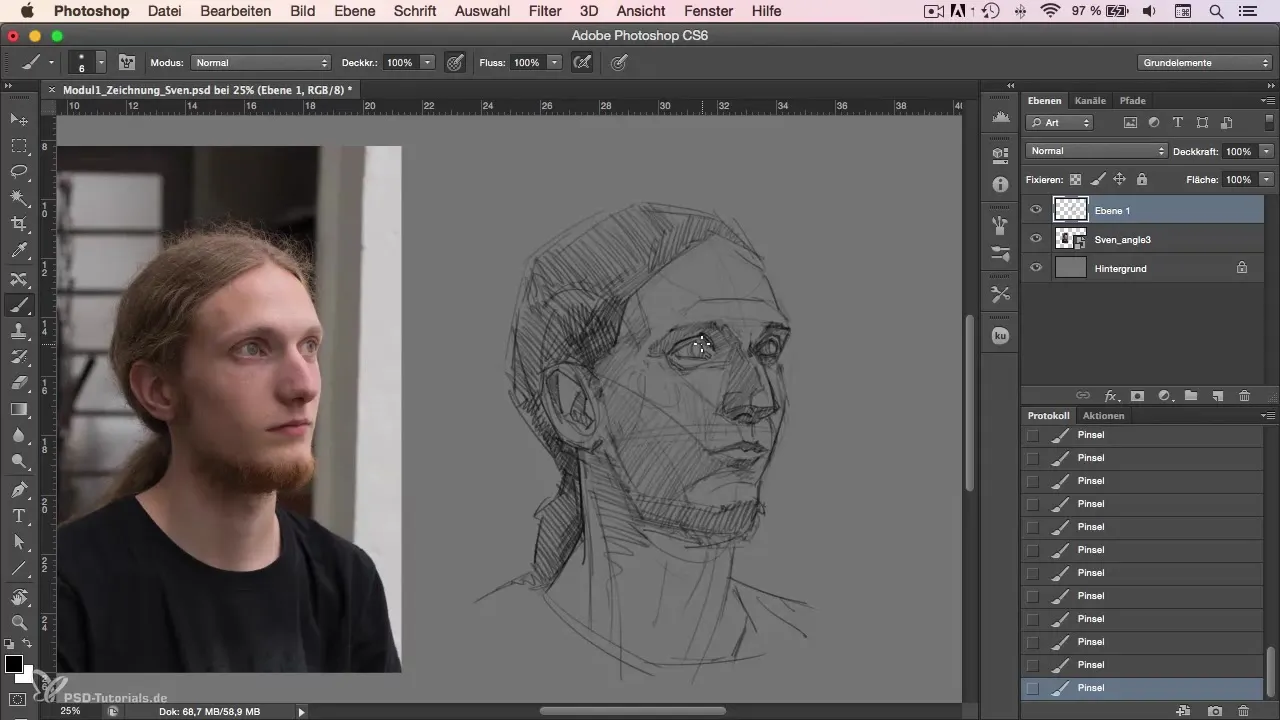The width and height of the screenshot is (1280, 720).
Task: Select the Crop tool
Action: coord(19,224)
